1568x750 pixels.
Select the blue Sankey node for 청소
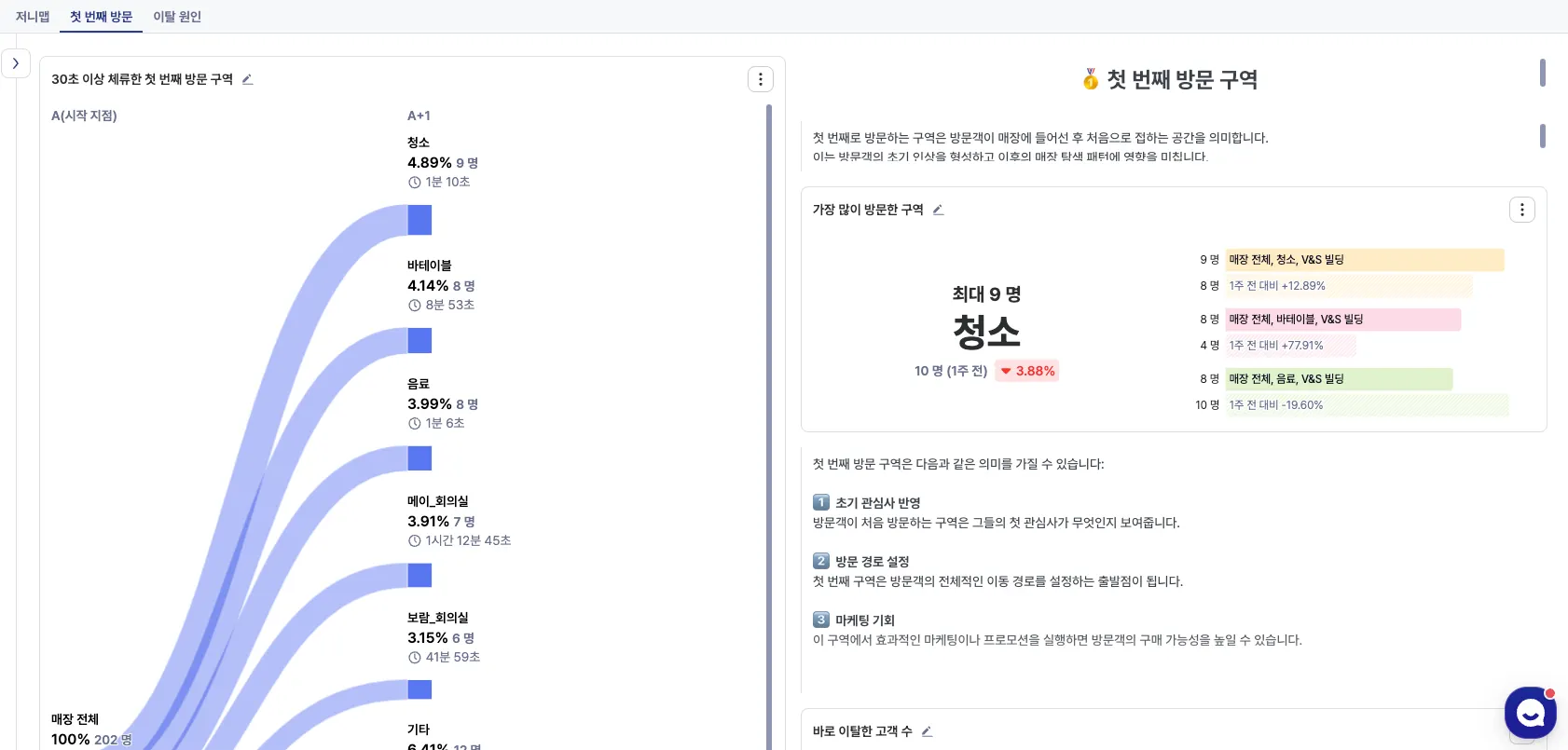[420, 220]
